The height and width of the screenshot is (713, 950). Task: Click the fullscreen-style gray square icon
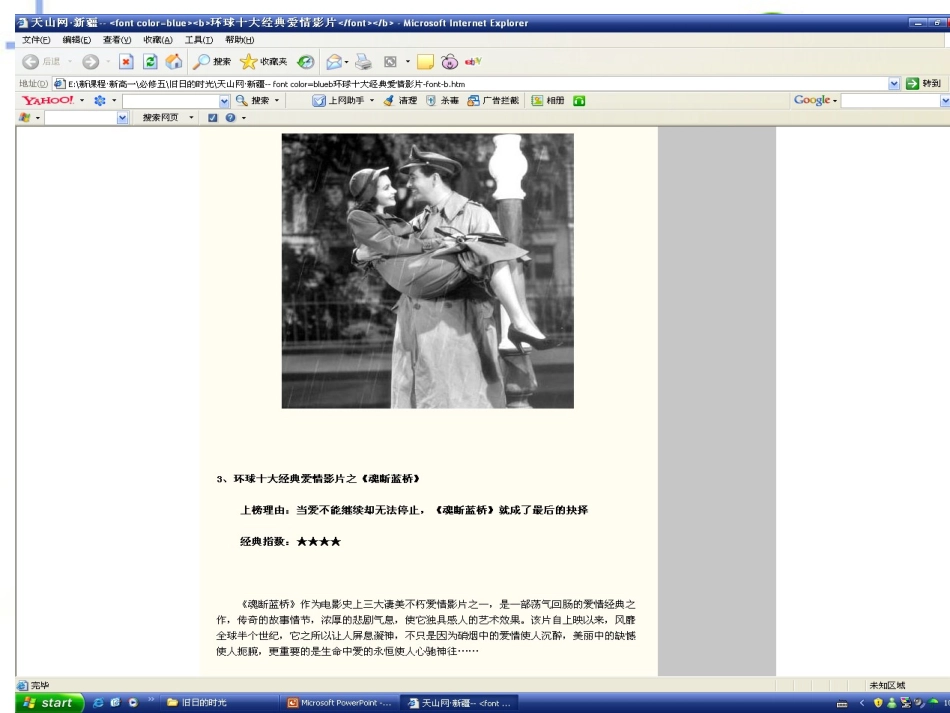(x=390, y=62)
